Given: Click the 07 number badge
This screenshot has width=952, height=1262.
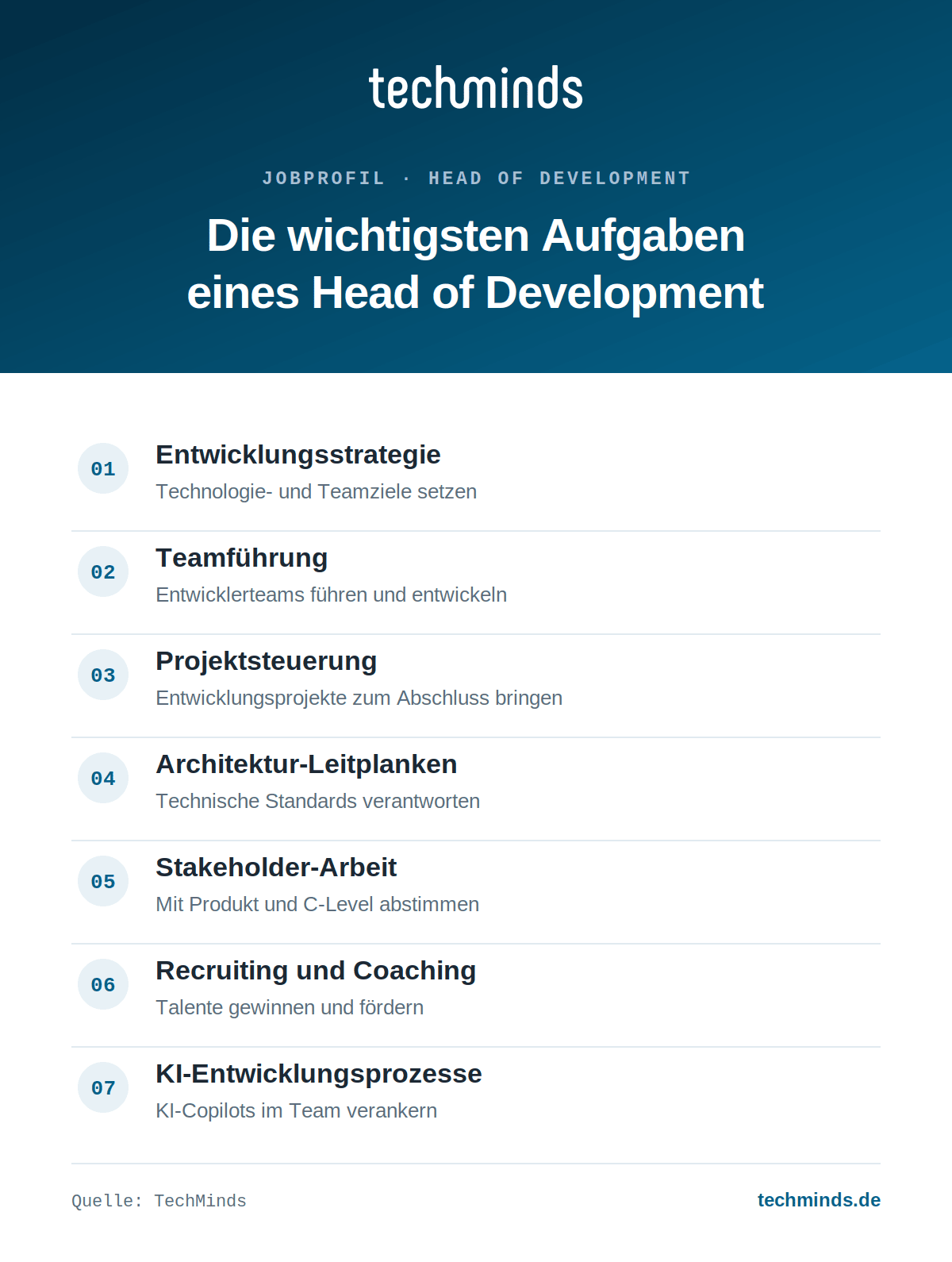Looking at the screenshot, I should click(x=103, y=1087).
